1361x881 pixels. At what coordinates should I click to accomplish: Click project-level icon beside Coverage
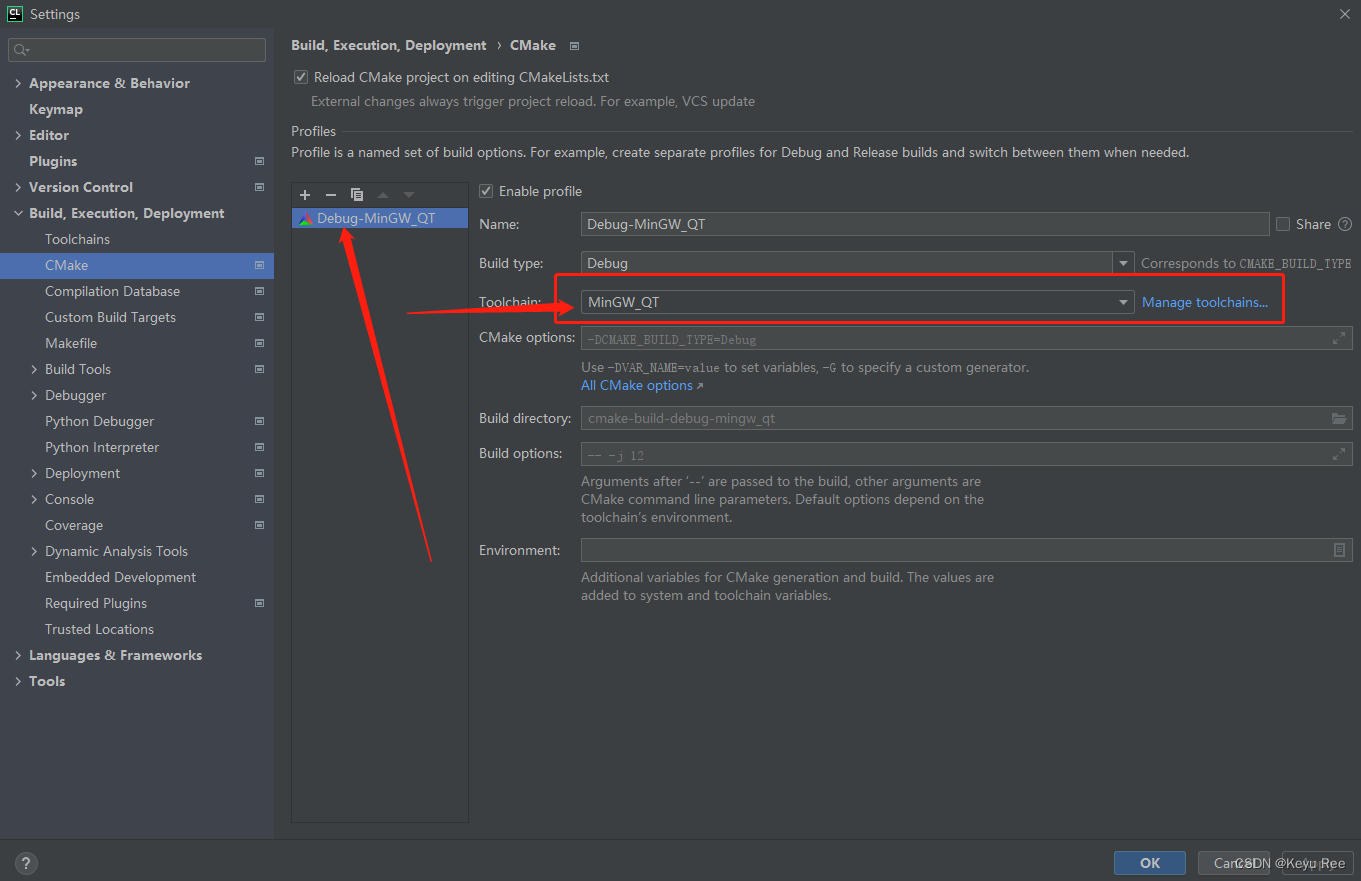pyautogui.click(x=259, y=525)
